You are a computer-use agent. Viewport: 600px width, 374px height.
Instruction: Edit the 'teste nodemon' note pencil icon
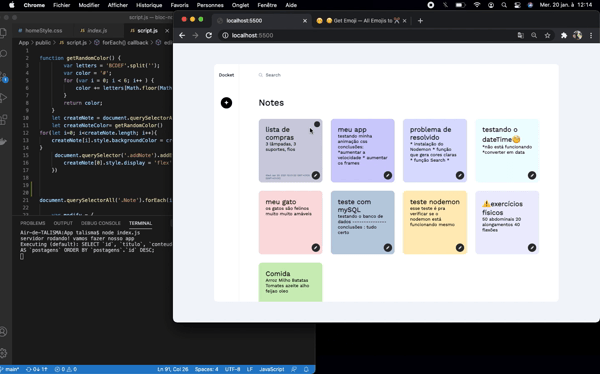(x=460, y=248)
